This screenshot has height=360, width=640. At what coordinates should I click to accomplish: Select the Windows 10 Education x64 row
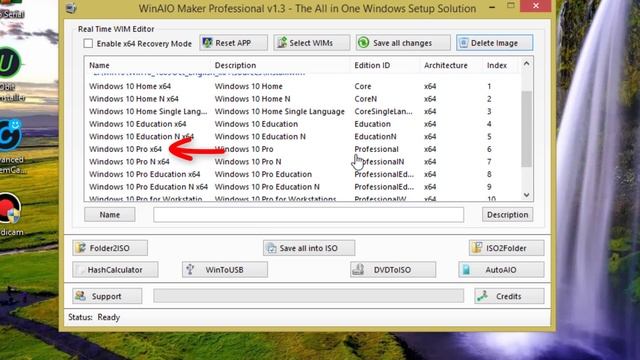coord(302,124)
